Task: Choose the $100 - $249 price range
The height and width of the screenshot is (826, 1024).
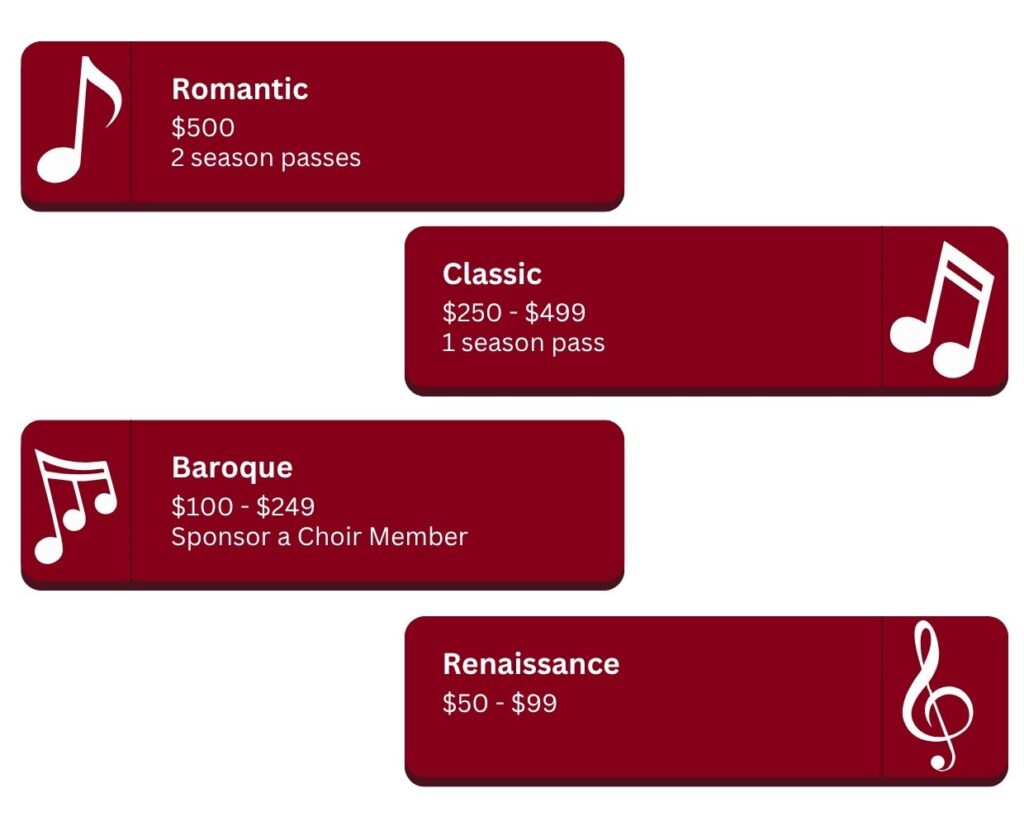Action: click(243, 507)
